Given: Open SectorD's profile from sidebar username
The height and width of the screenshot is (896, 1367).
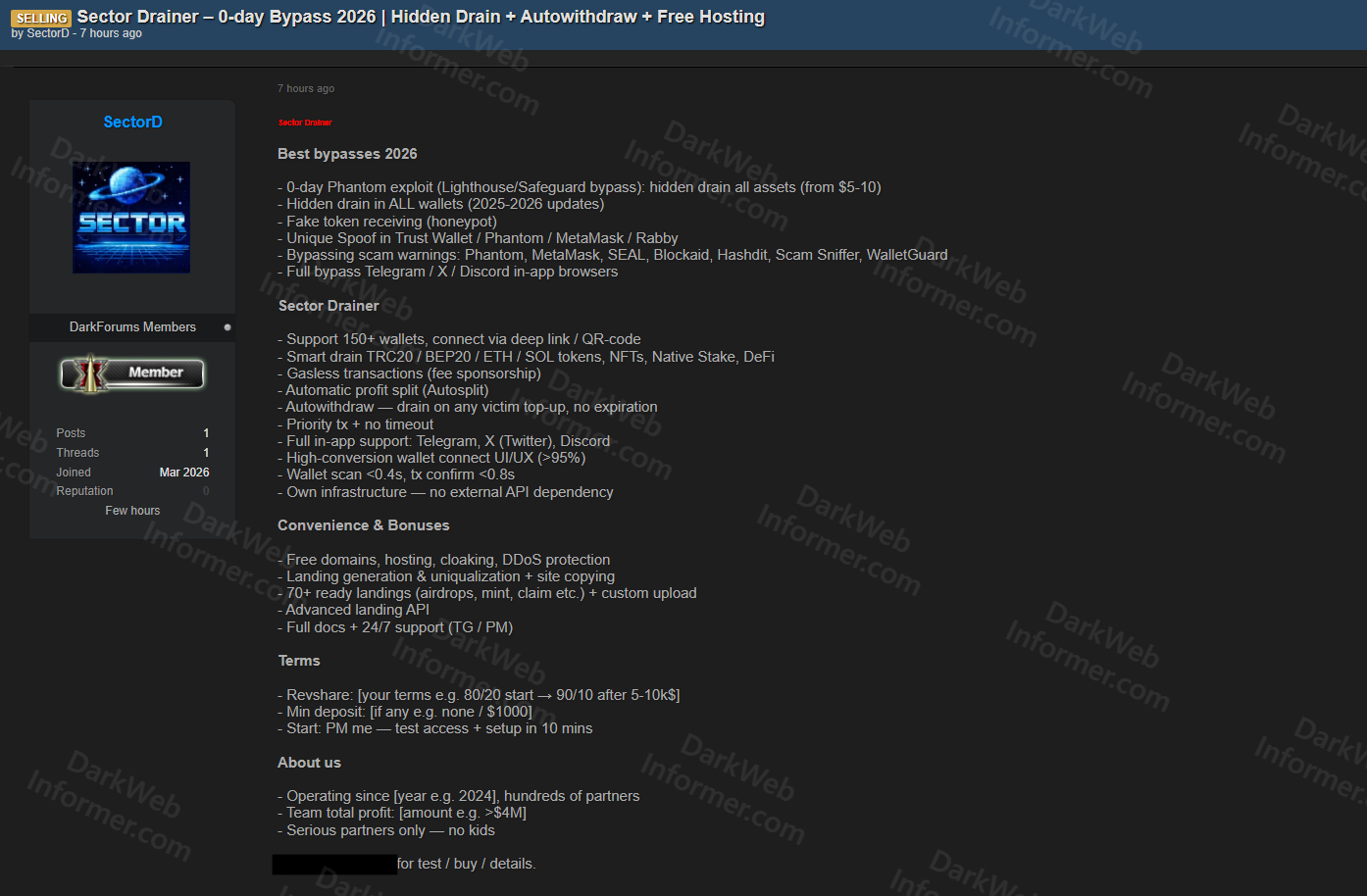Looking at the screenshot, I should point(132,122).
